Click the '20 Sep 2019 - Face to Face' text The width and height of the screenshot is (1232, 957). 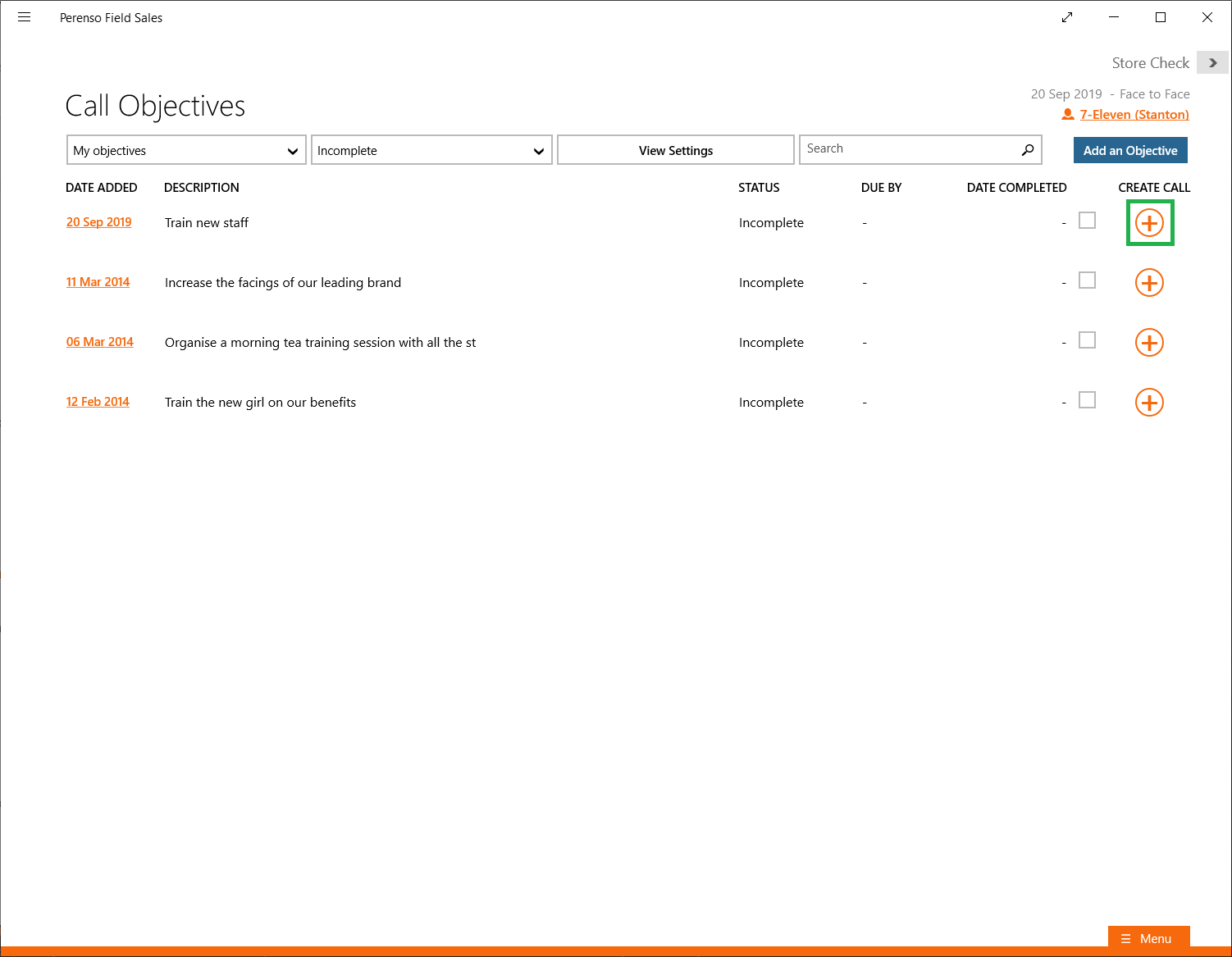click(x=1110, y=94)
